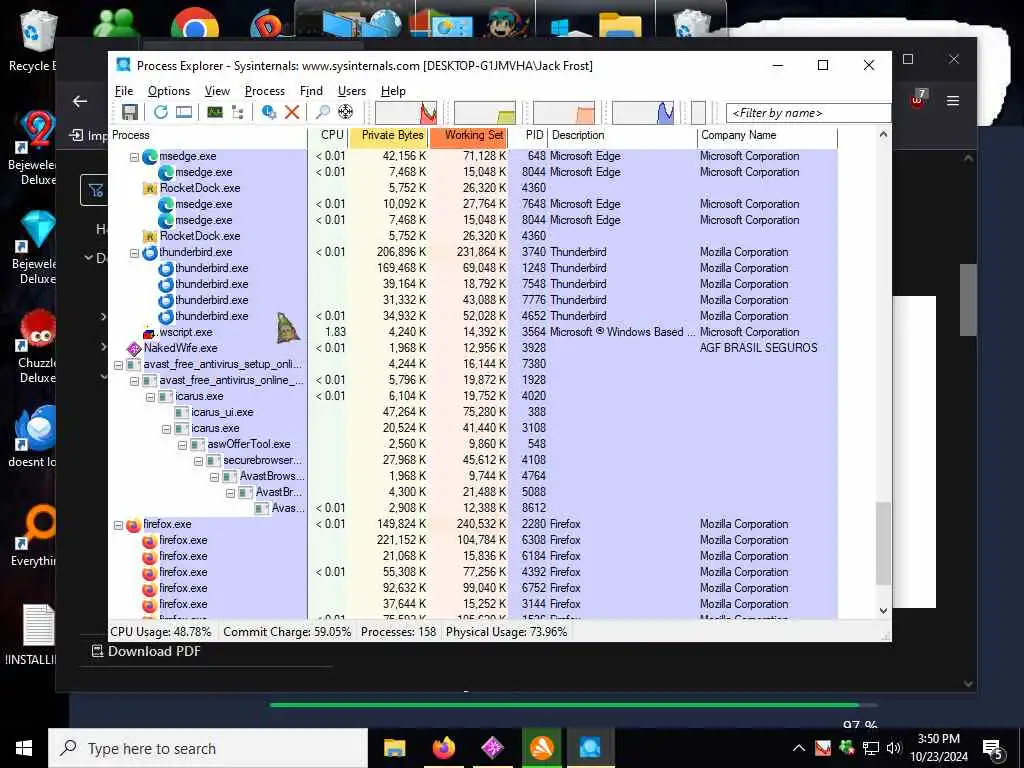Click the red extension badge icon showing 7
Screen dimensions: 1024x768
tap(918, 99)
